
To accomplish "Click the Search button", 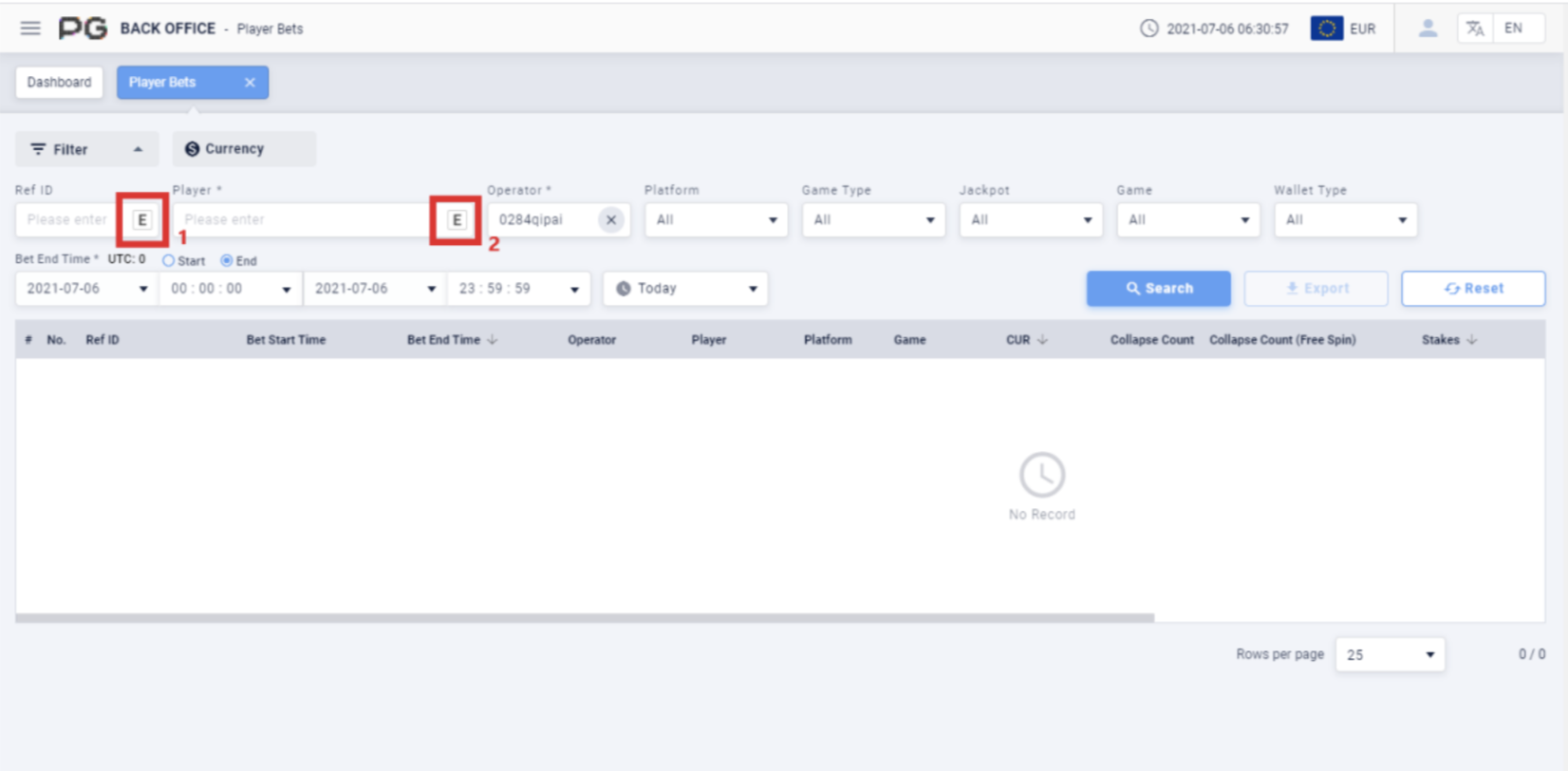I will [1158, 289].
